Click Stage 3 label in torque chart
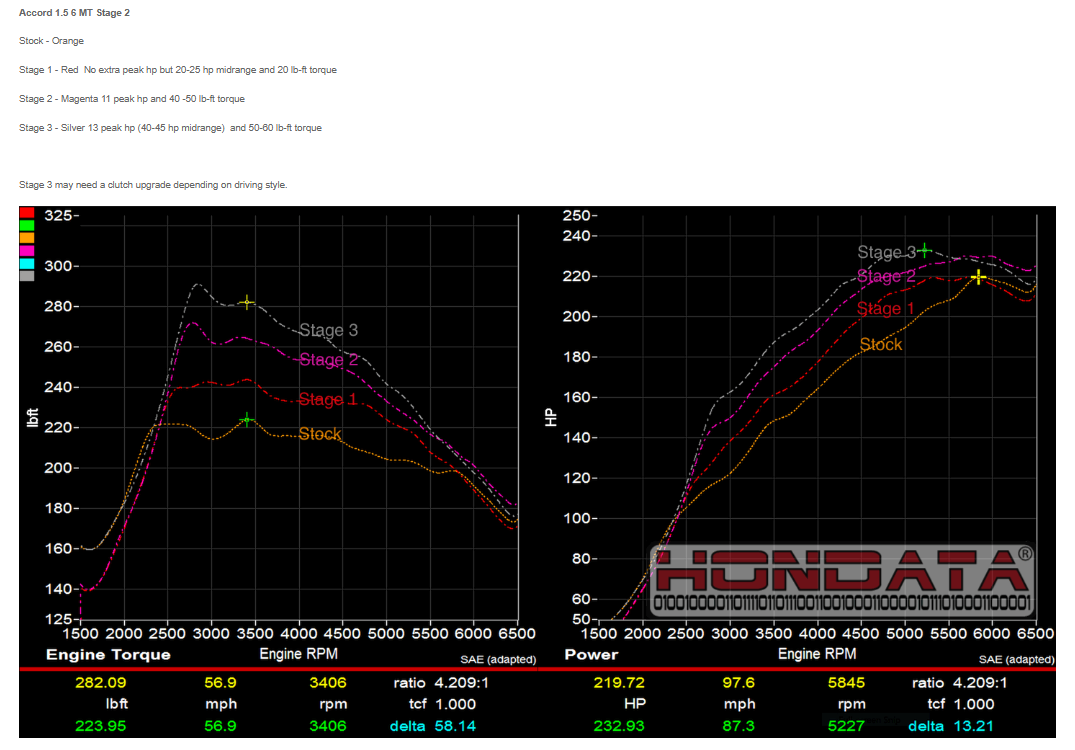The image size is (1075, 750). coord(328,330)
